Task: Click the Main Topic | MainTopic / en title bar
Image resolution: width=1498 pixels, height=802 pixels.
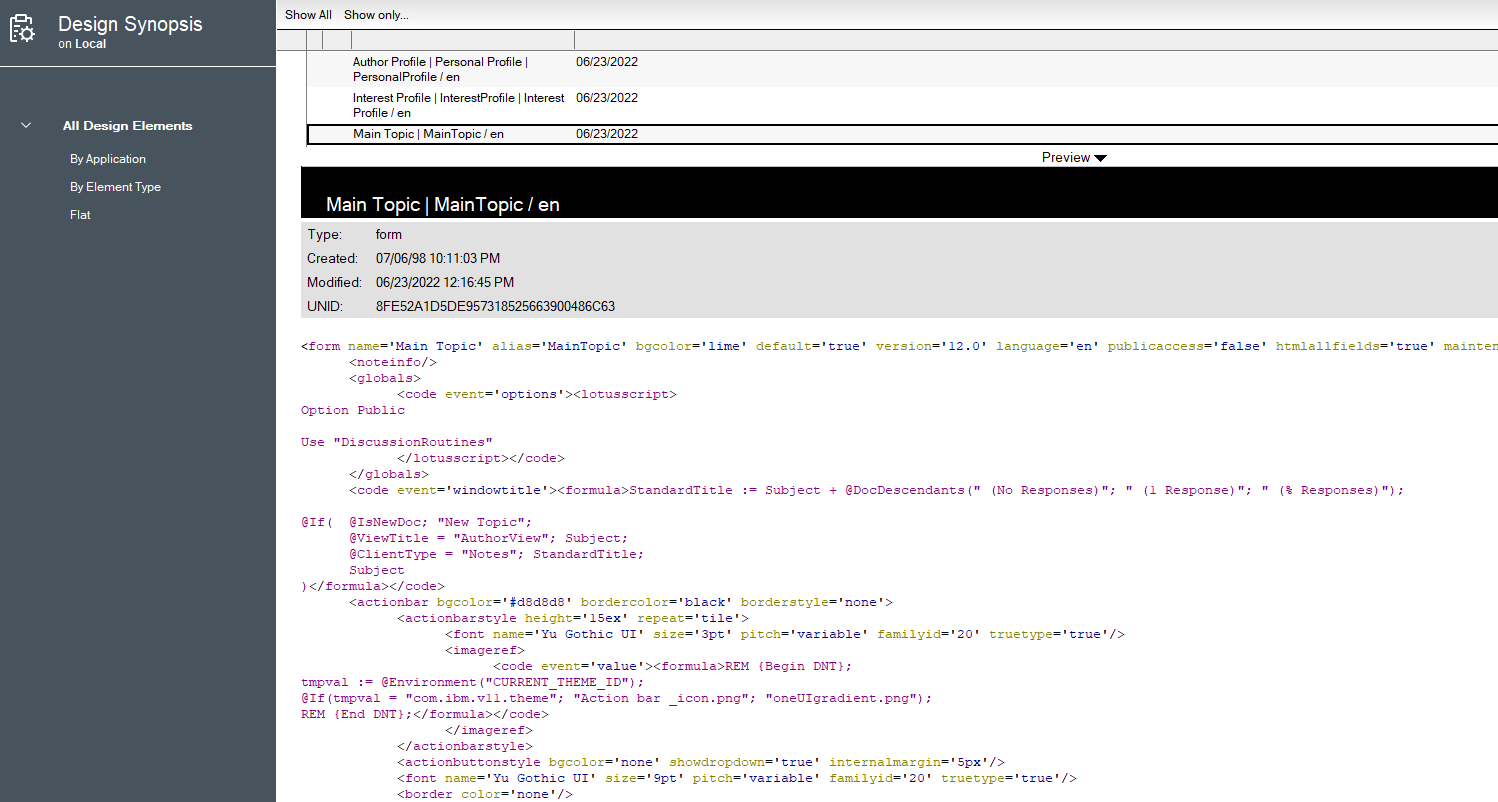Action: point(442,203)
